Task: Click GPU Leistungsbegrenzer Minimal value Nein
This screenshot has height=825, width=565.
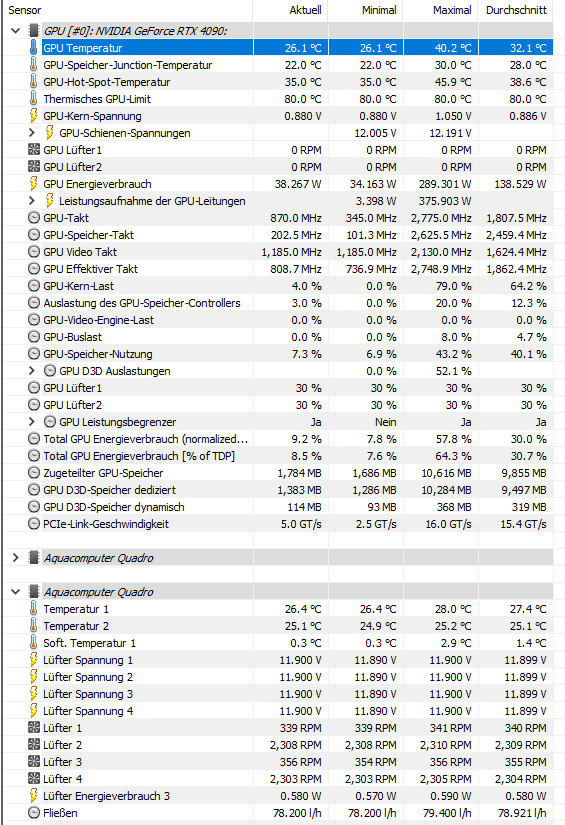Action: [386, 422]
